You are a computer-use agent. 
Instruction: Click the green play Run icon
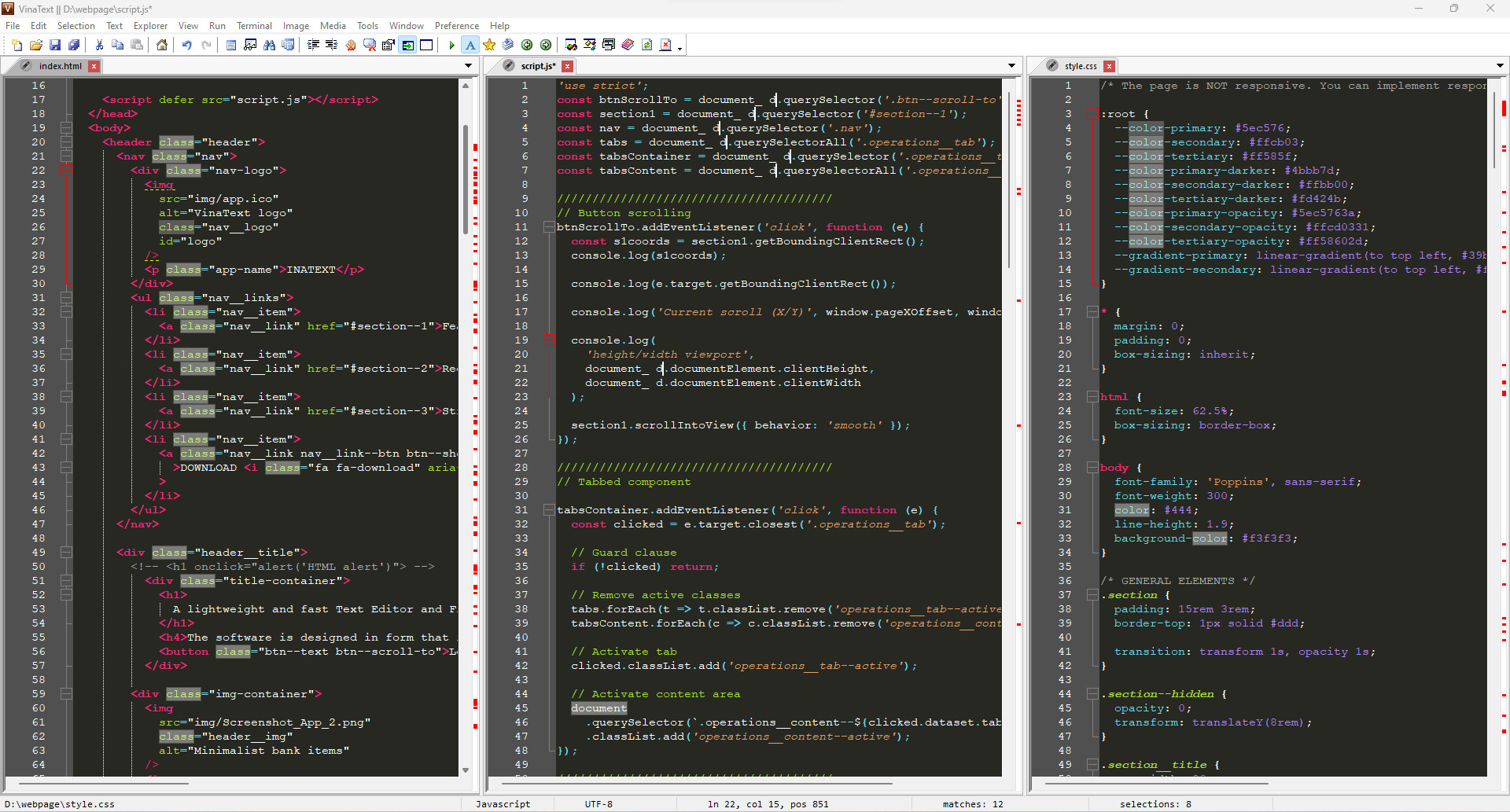[x=451, y=45]
